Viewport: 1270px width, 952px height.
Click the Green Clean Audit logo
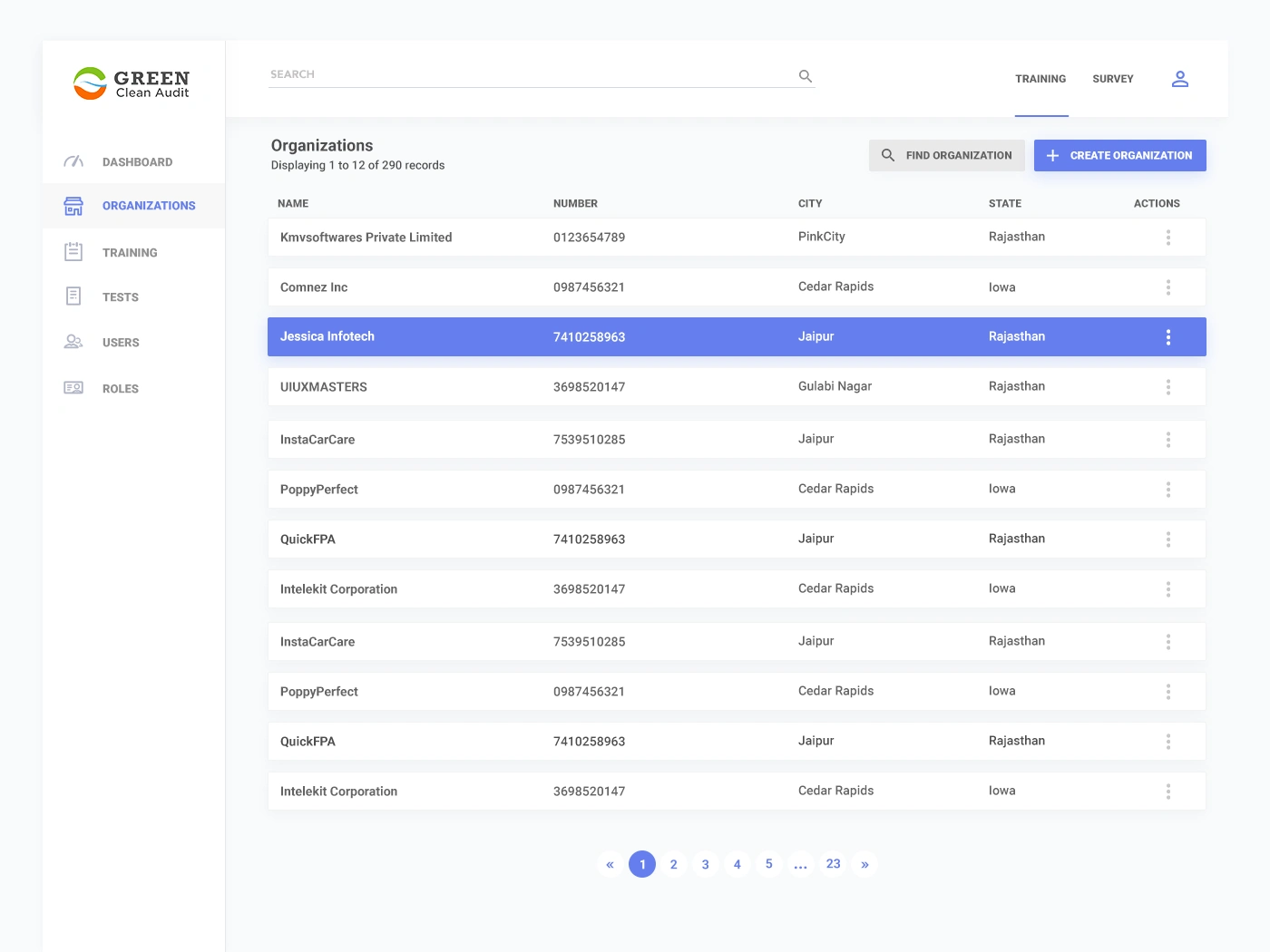tap(132, 83)
